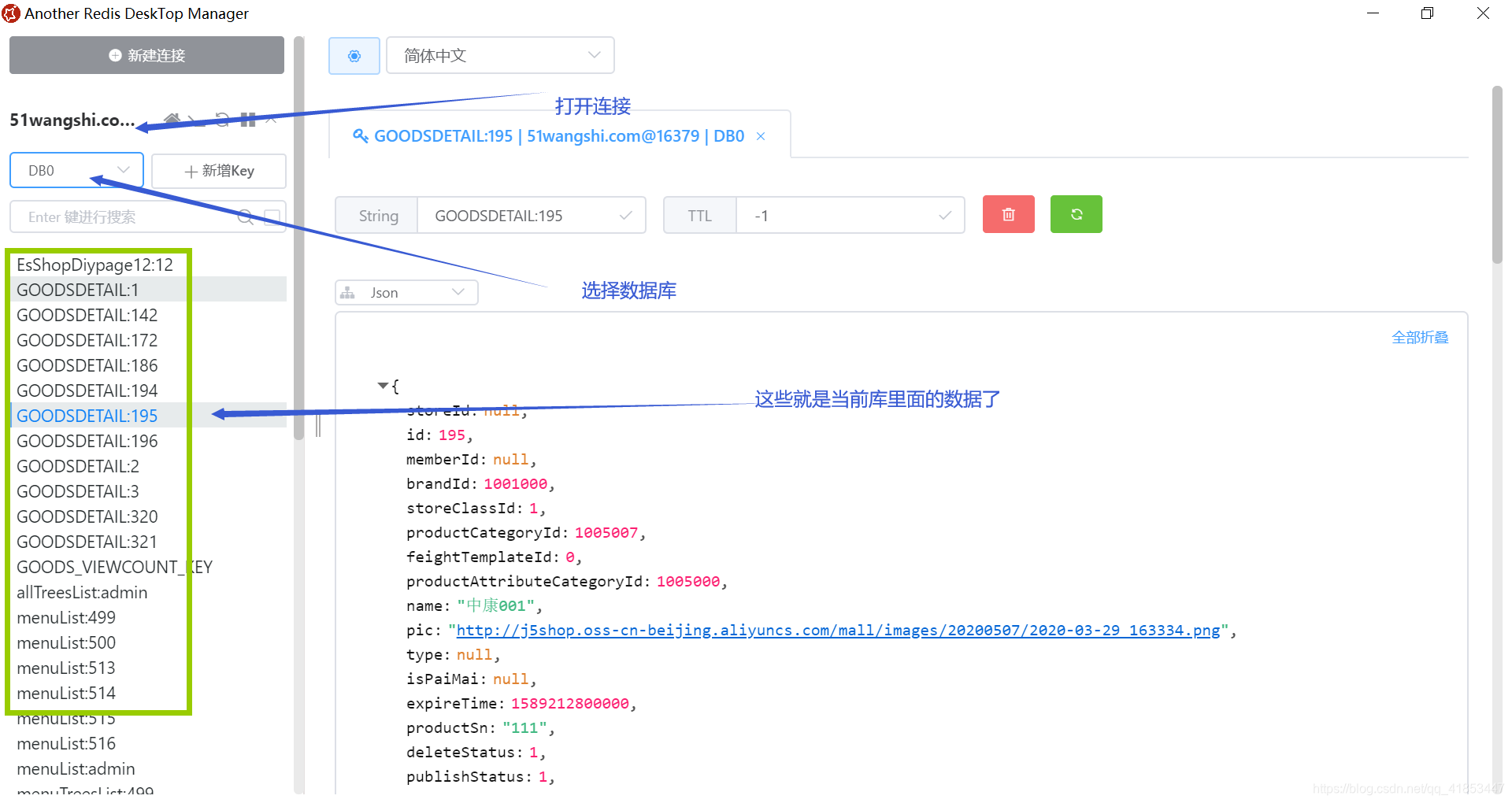Click the productCategoryId value 1005007
The width and height of the screenshot is (1512, 803).
606,533
